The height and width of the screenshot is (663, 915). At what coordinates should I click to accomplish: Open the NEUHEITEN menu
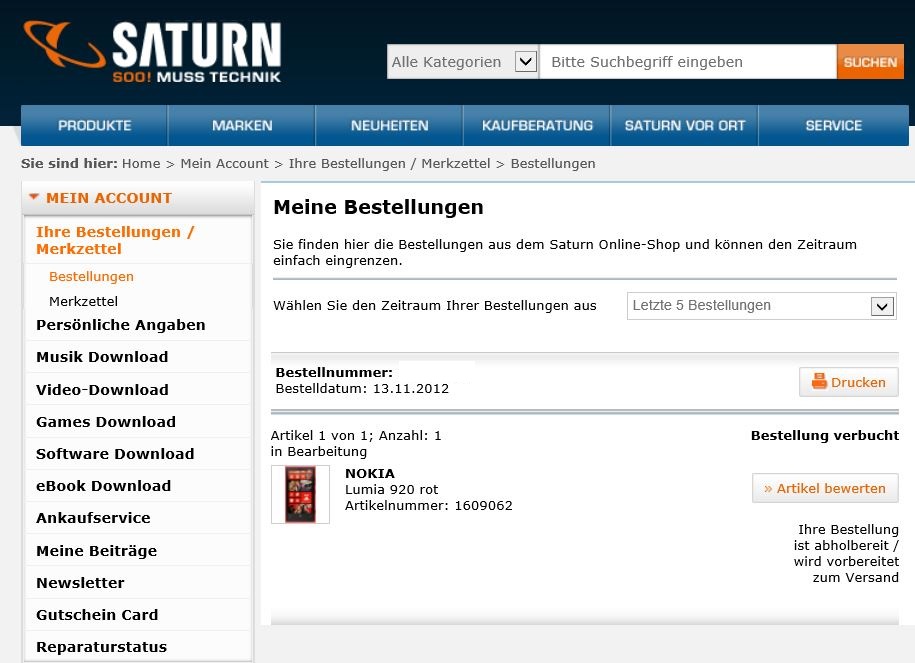389,125
